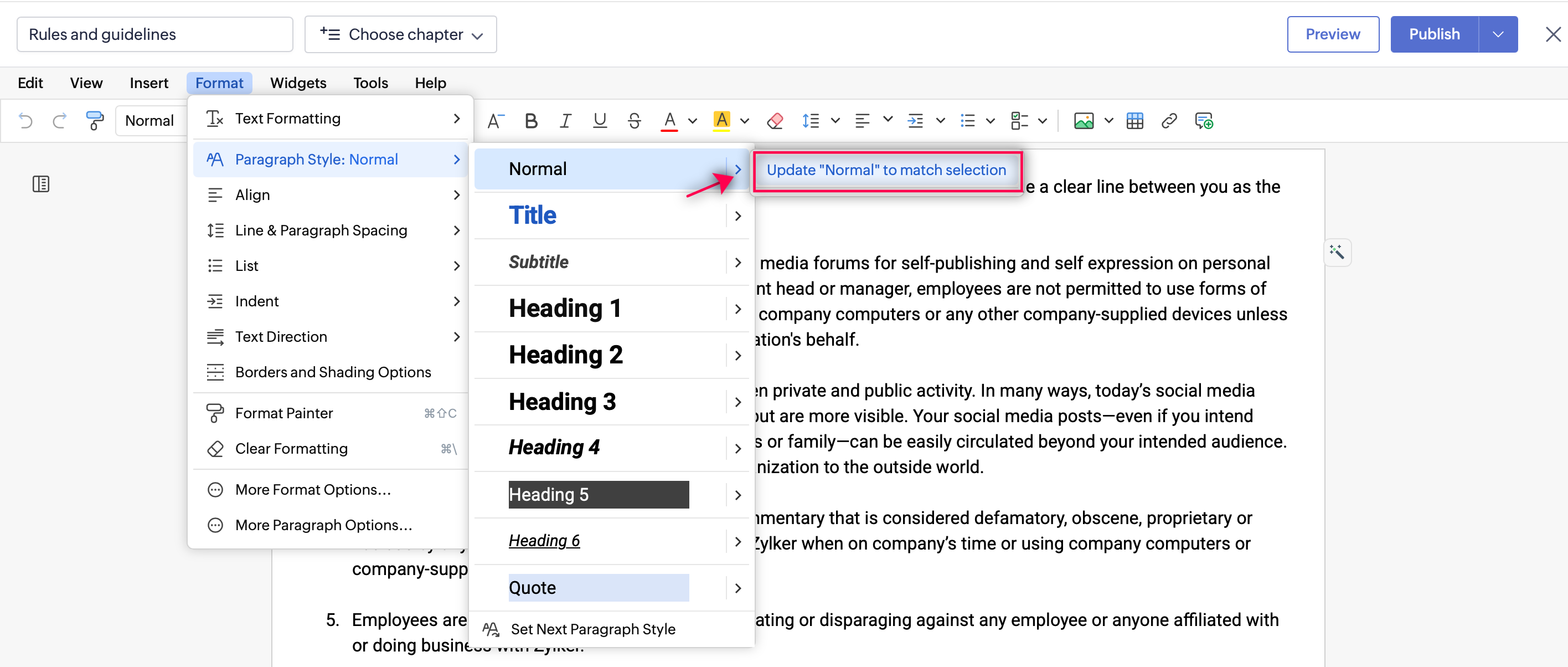Open the sidebar panel icon on left

click(x=41, y=184)
